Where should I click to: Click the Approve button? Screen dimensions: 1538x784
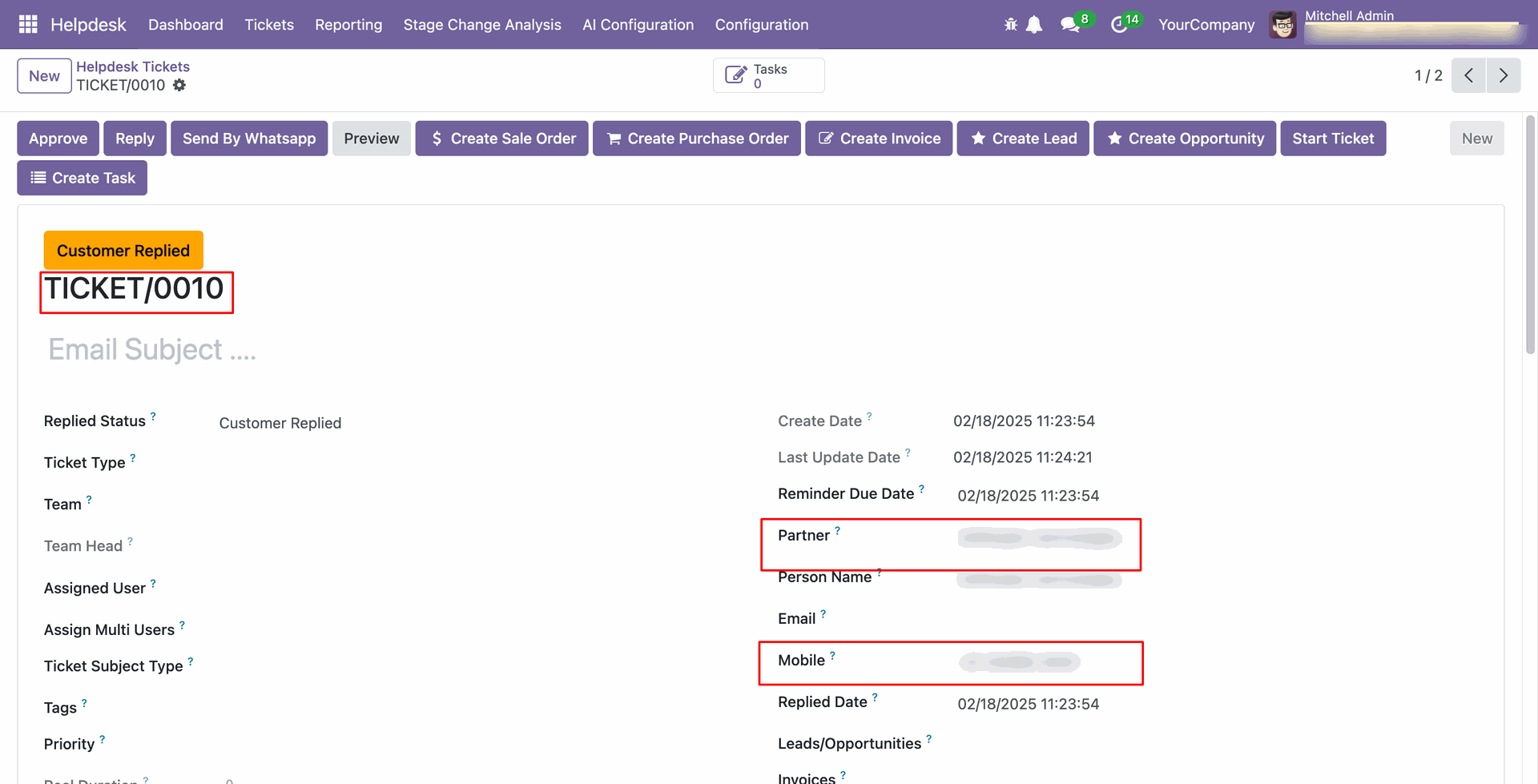[x=58, y=139]
